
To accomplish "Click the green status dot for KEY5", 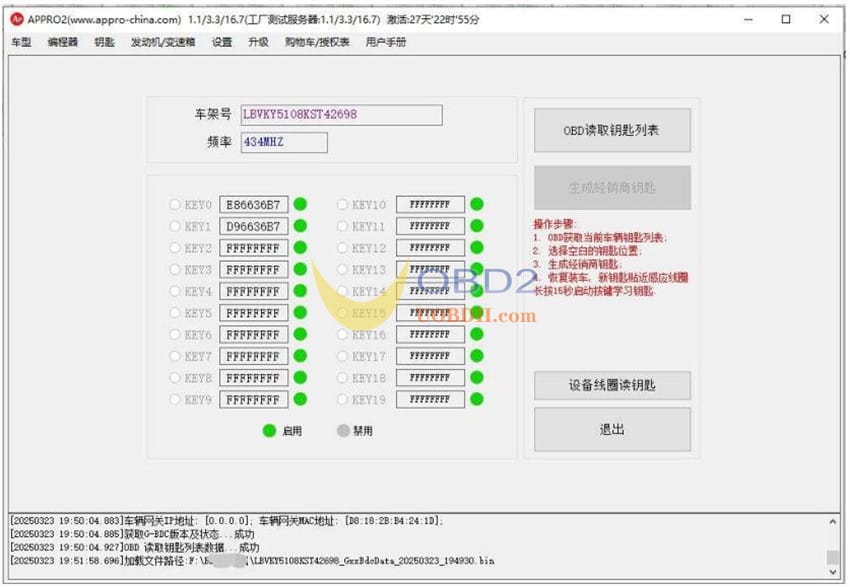I will [300, 313].
